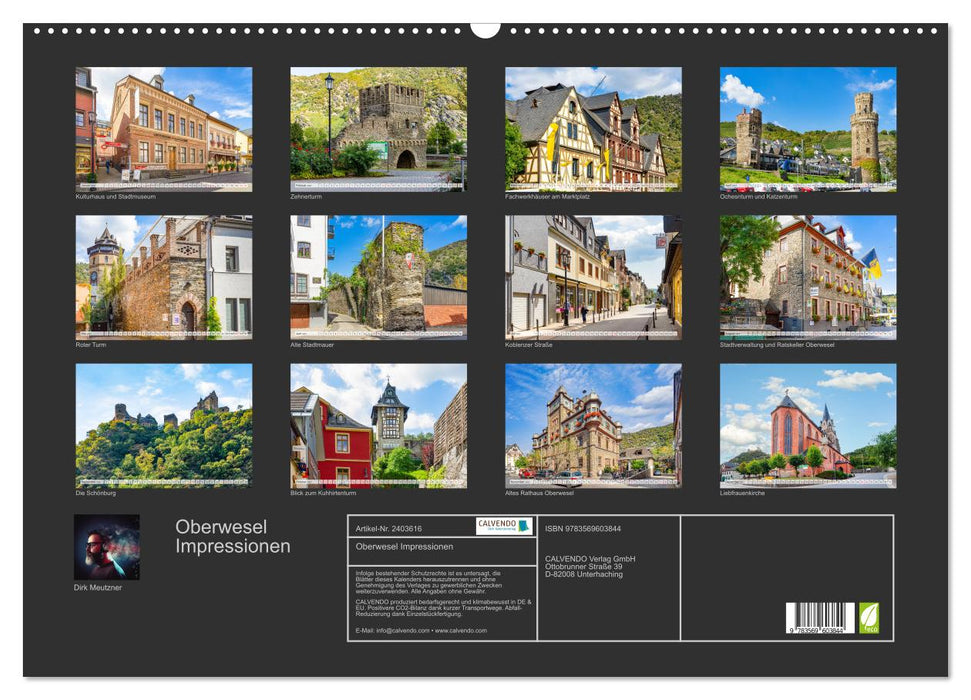
Task: Click the Ochsenturm und Katzenturm photo
Action: 808,129
